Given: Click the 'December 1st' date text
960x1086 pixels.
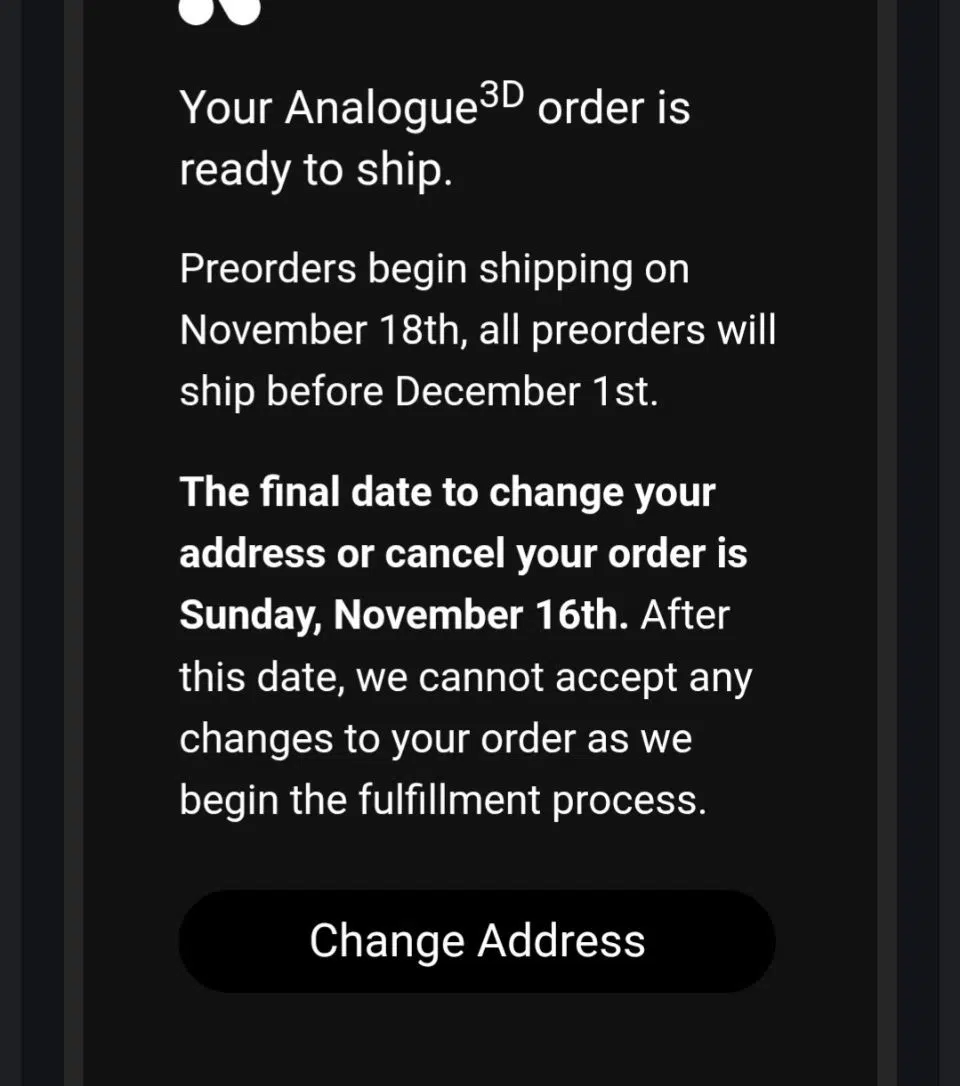Looking at the screenshot, I should 526,392.
